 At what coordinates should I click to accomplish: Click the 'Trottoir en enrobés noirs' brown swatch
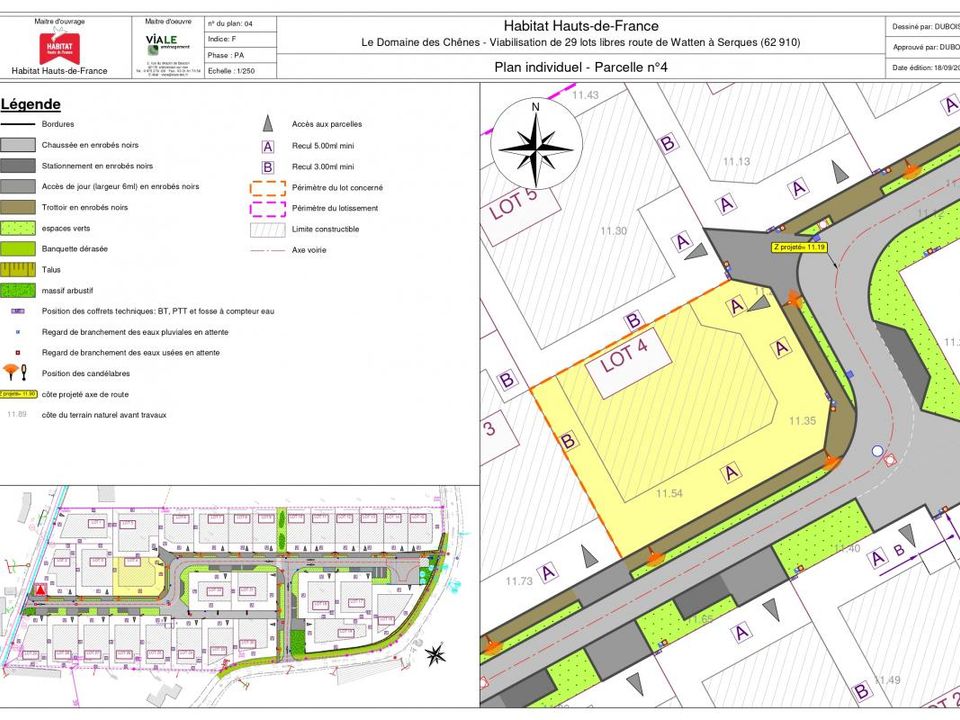tap(18, 208)
